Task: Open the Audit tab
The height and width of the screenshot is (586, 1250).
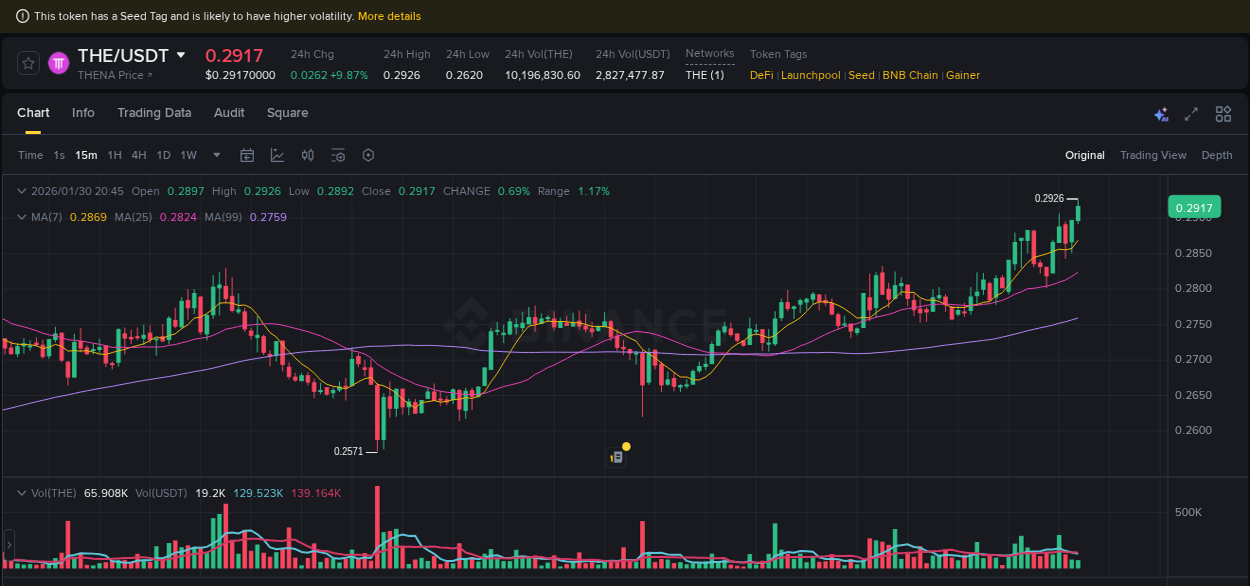Action: [x=229, y=113]
